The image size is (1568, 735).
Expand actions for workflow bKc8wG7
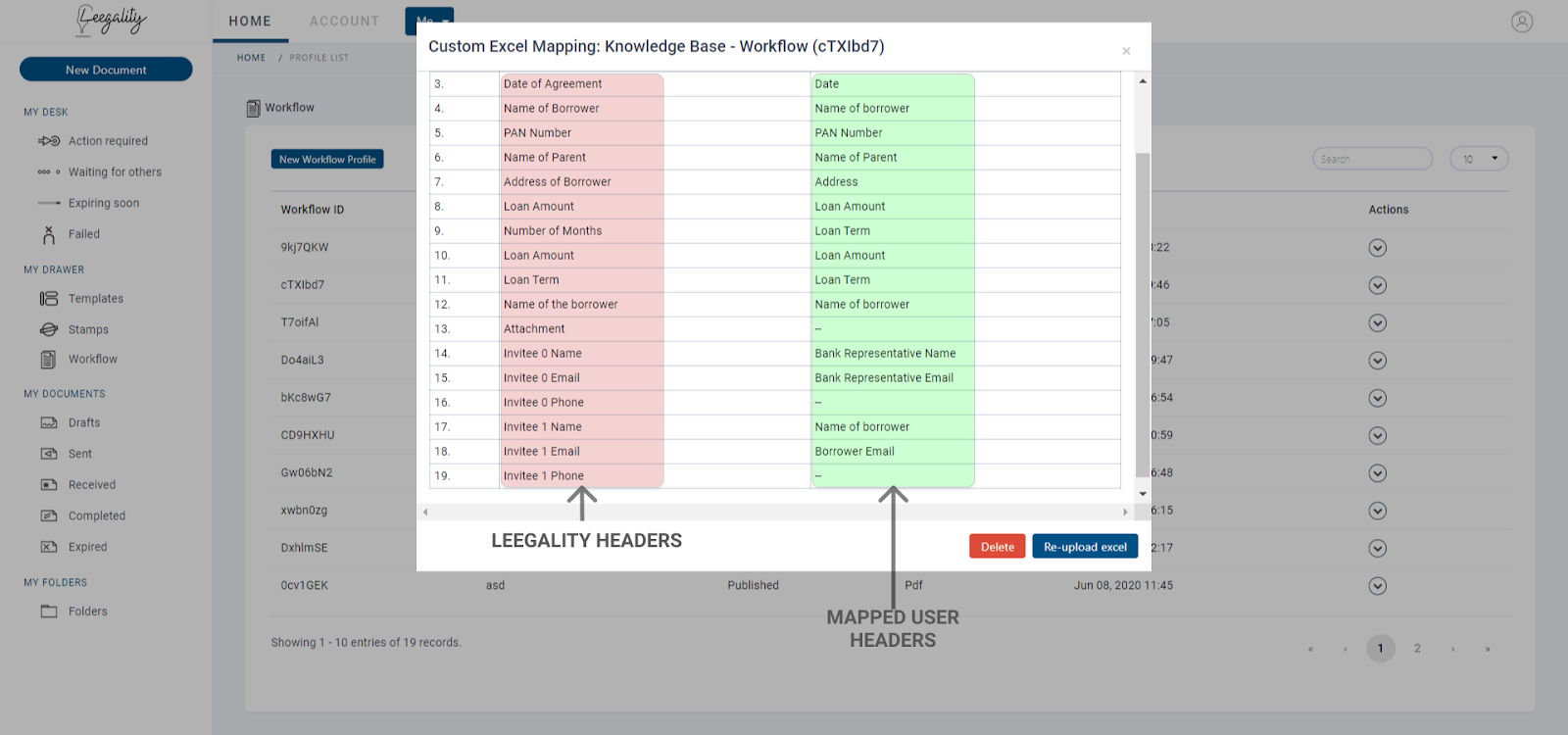click(x=1378, y=398)
